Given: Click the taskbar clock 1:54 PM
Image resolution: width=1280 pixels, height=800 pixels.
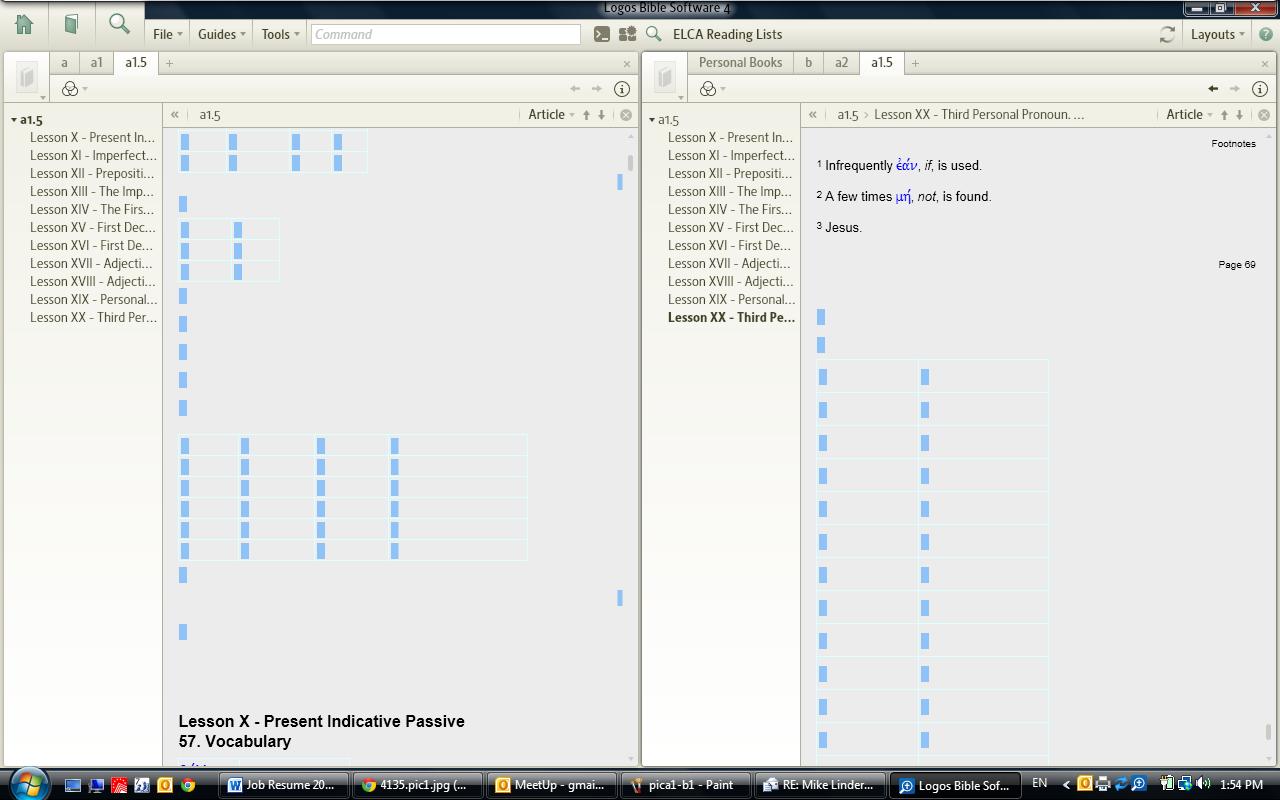Looking at the screenshot, I should 1240,785.
